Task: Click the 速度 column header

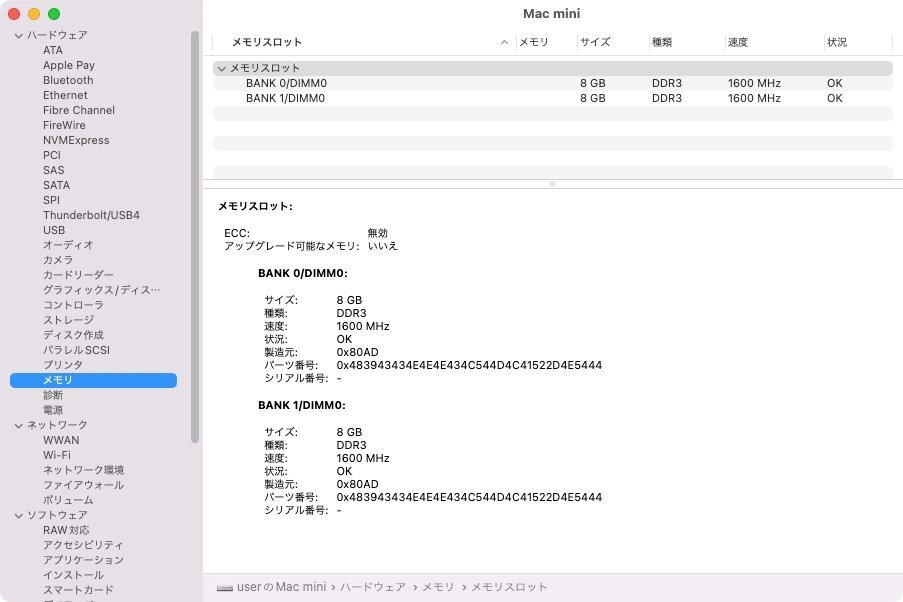Action: tap(738, 42)
